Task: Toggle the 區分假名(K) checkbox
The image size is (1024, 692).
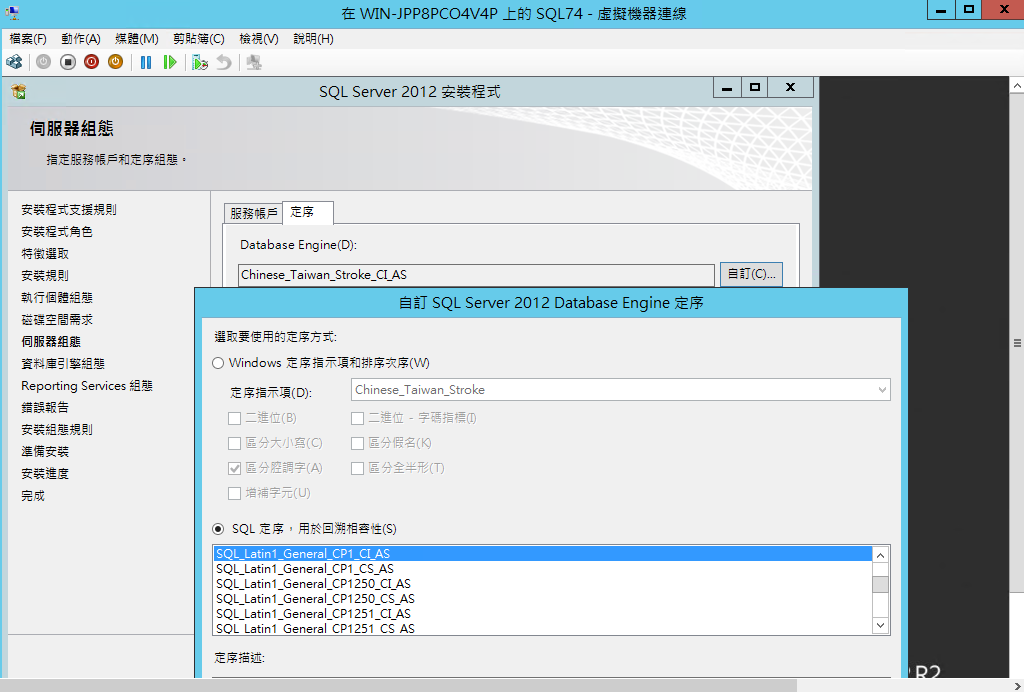Action: (x=357, y=444)
